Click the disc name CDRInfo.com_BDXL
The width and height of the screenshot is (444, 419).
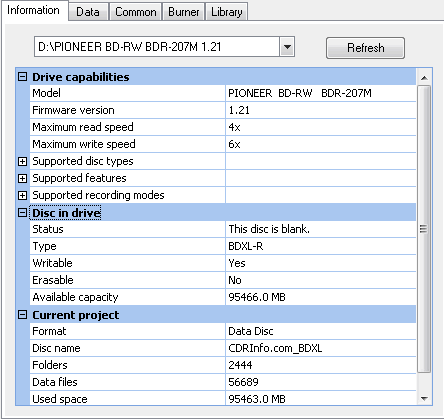275,348
